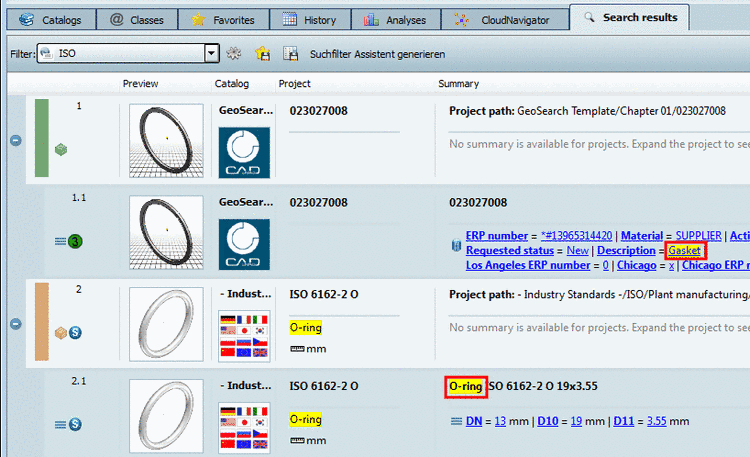This screenshot has width=750, height=457.
Task: Open the gray O-ring preview of row 2.1
Action: [166, 416]
